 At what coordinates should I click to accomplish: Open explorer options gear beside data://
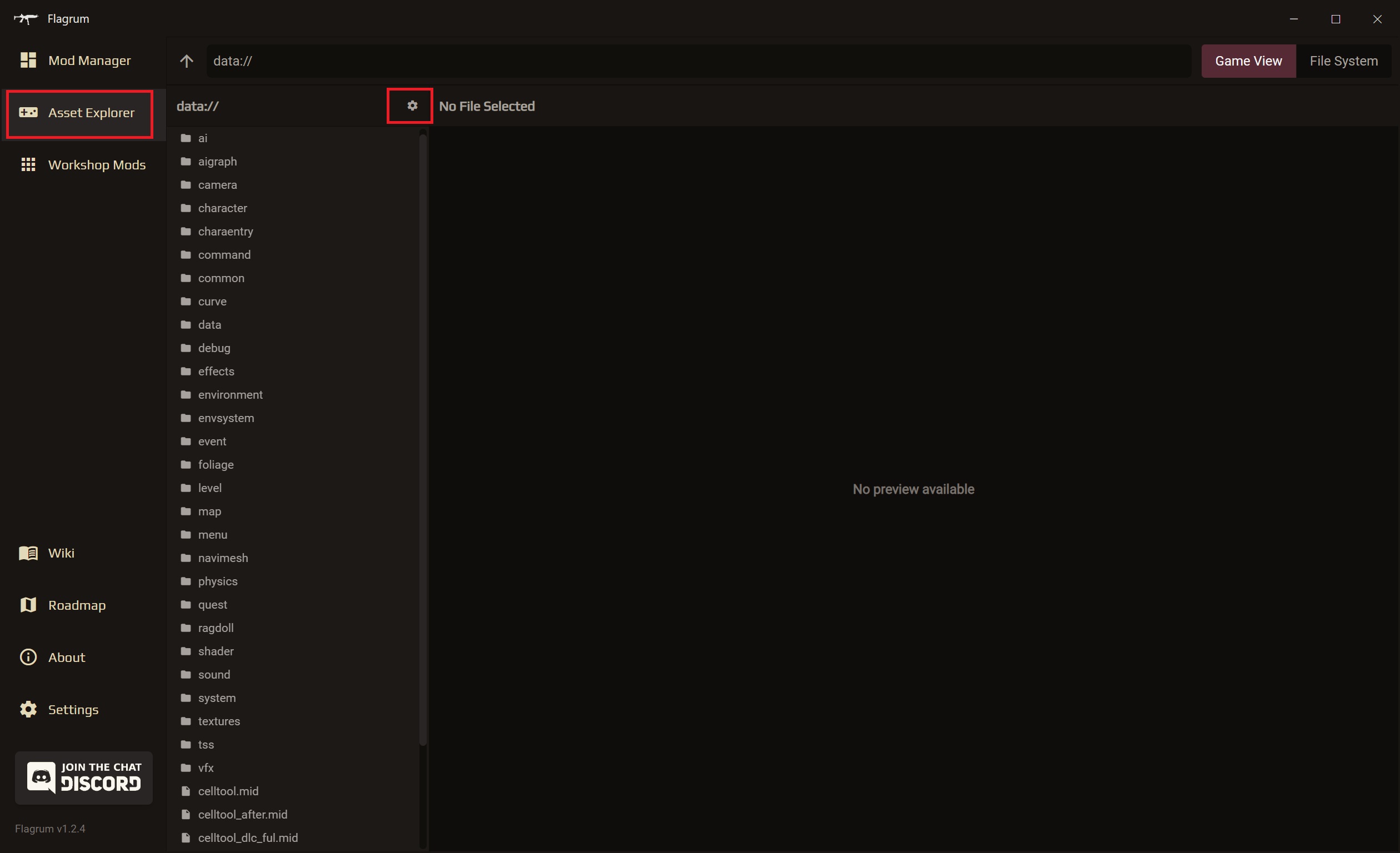coord(412,106)
